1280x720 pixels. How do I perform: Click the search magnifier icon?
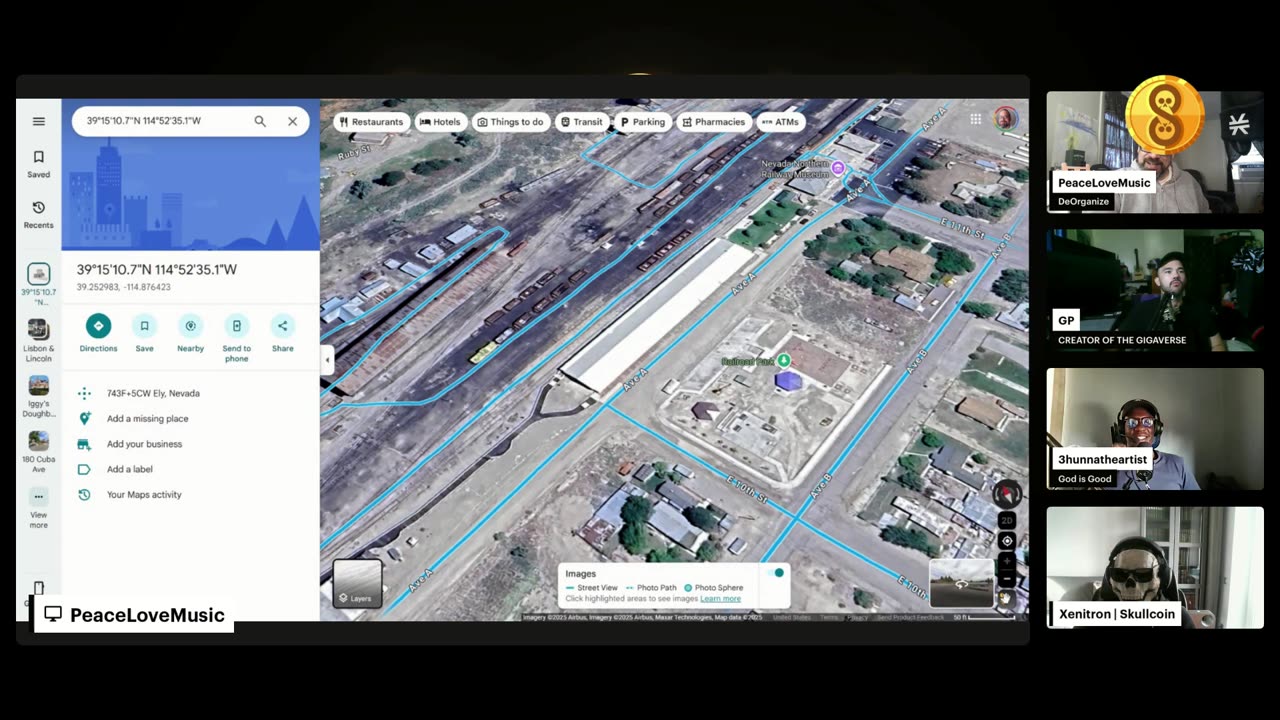pyautogui.click(x=260, y=121)
